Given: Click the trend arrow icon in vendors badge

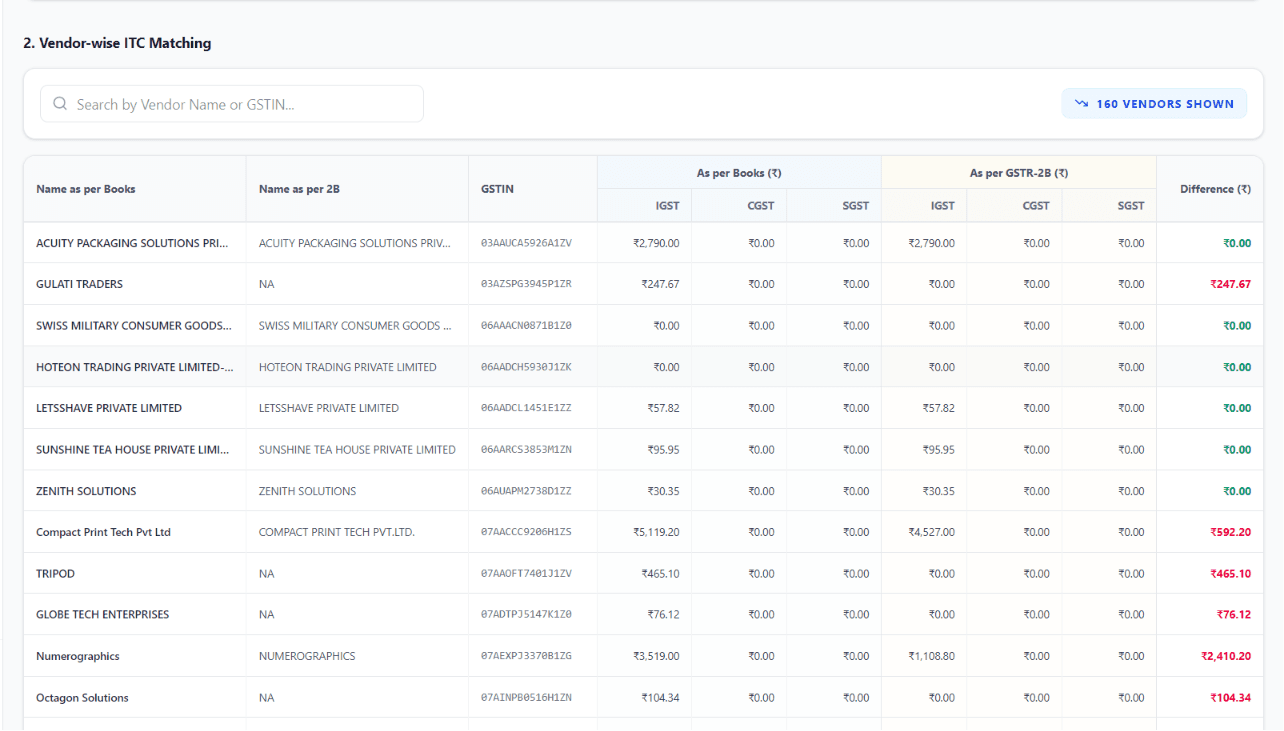Looking at the screenshot, I should pos(1081,103).
